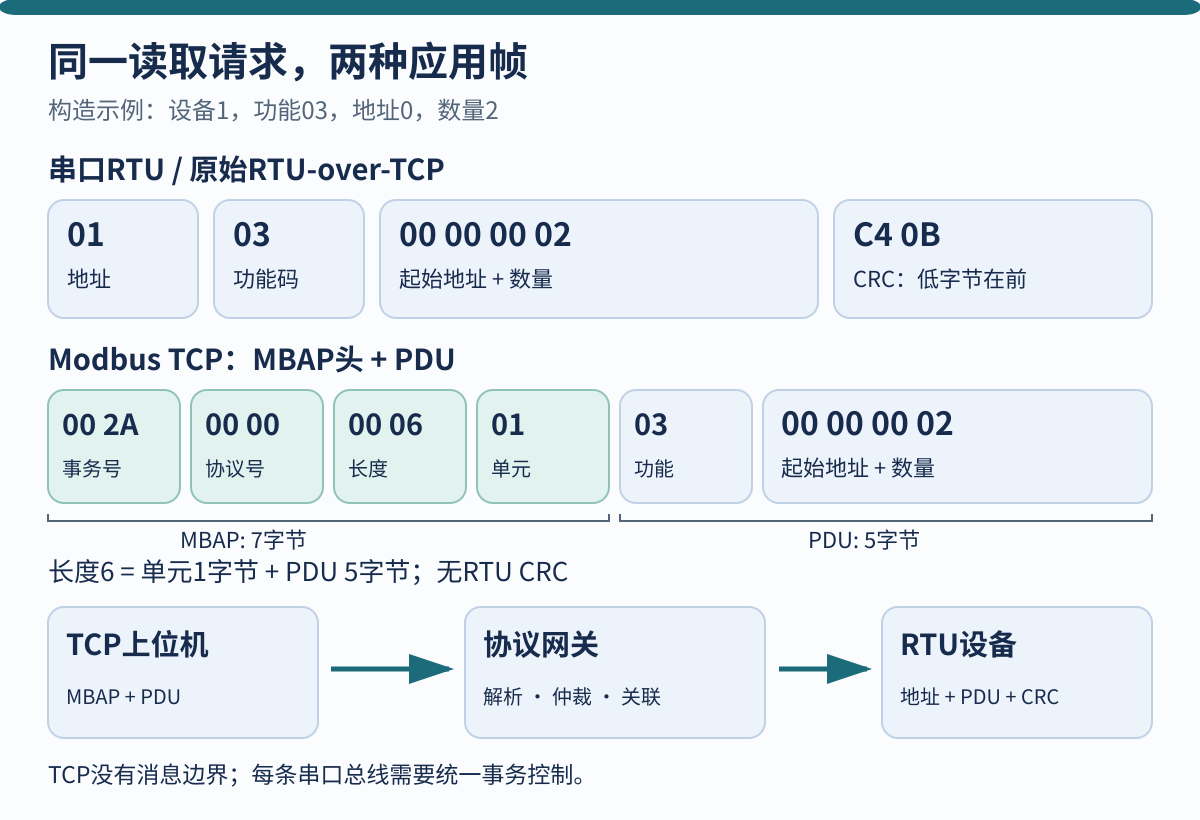Click the line starting 长度6 = 单元1字节

tap(308, 572)
